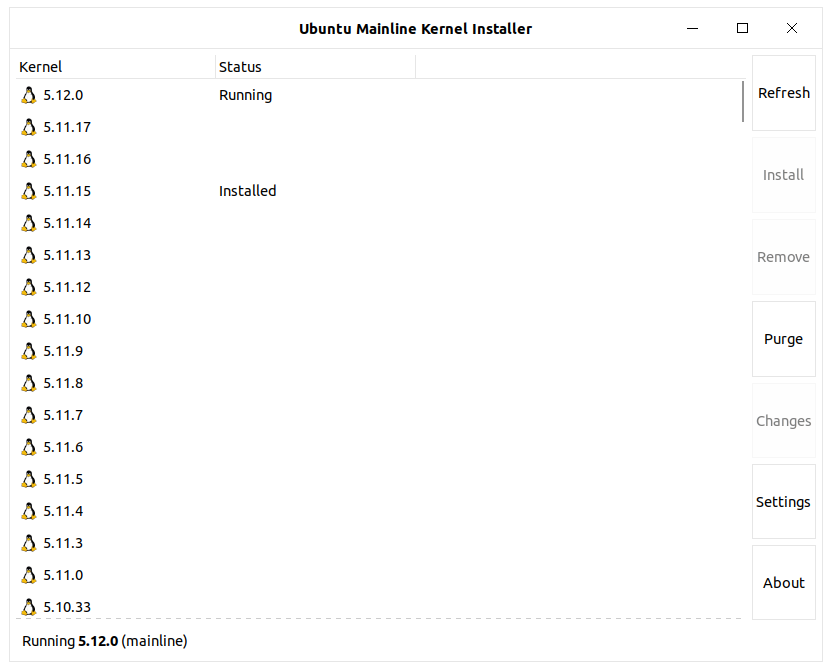The height and width of the screenshot is (671, 832).
Task: Click the penguin icon next to 5.11.9
Action: click(29, 351)
